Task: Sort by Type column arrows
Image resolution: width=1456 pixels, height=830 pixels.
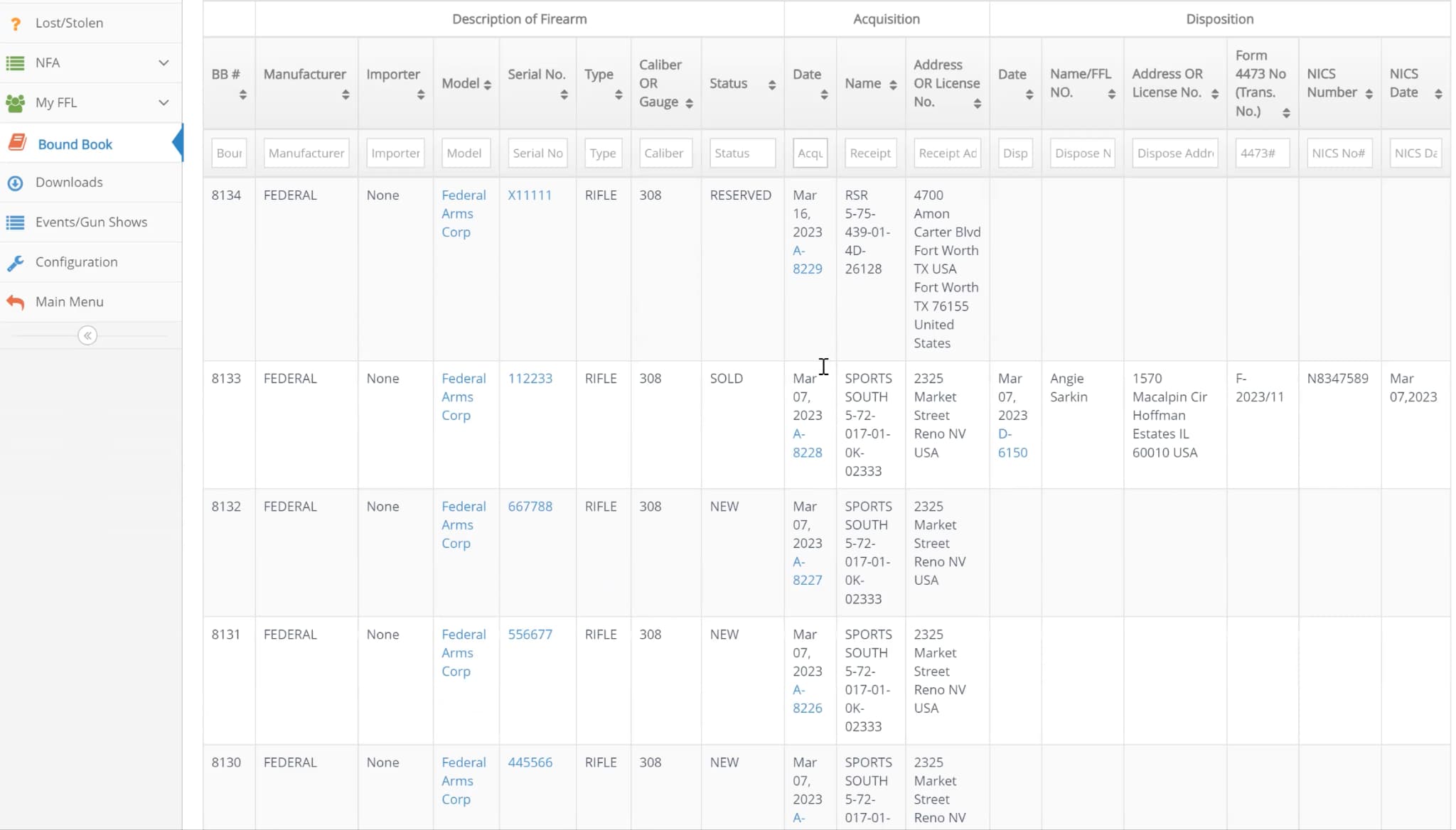Action: click(619, 95)
